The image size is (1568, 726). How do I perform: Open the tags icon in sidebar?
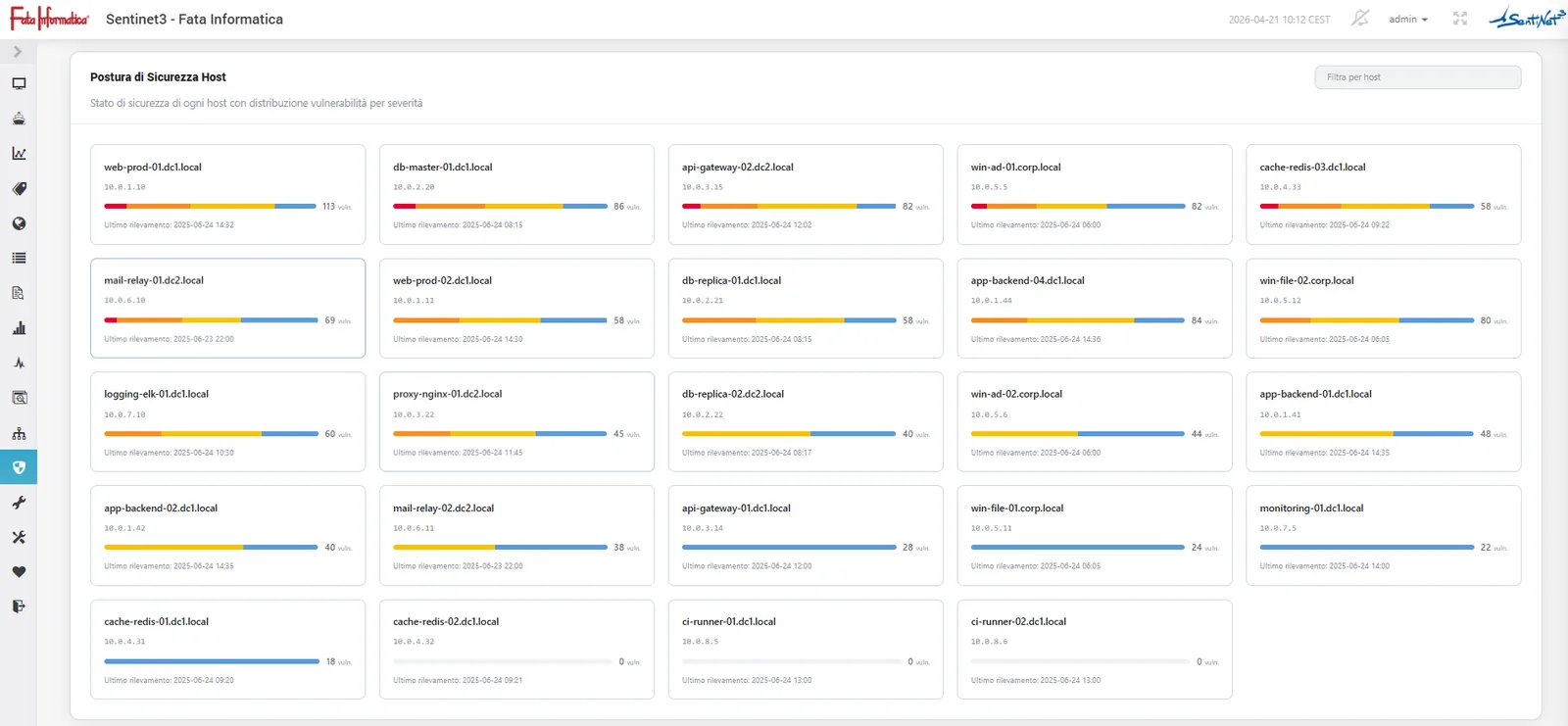[x=19, y=189]
